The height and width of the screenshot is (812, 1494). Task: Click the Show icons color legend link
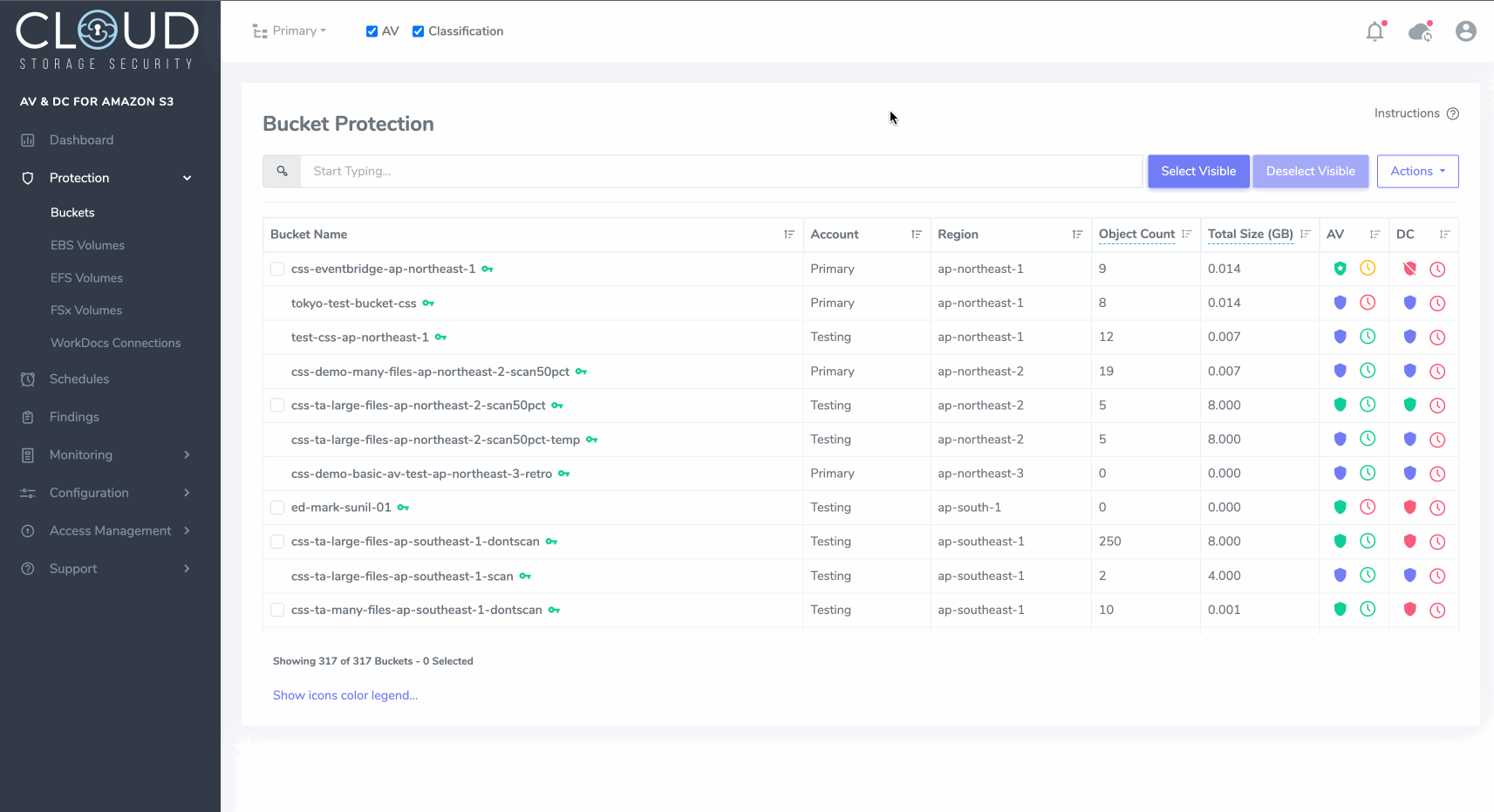click(345, 695)
